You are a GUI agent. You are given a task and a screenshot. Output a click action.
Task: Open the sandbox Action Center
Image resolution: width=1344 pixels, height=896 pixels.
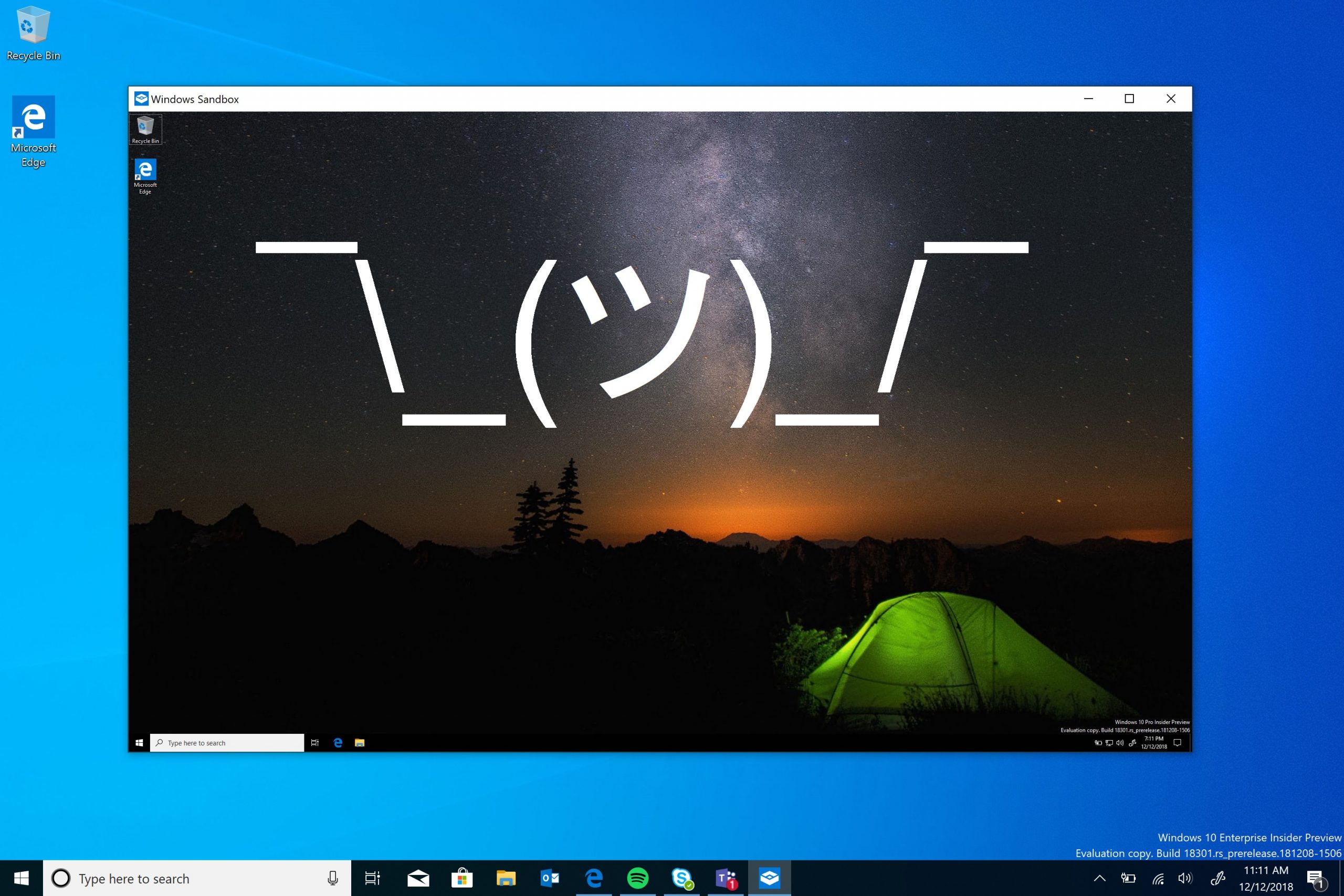1177,743
